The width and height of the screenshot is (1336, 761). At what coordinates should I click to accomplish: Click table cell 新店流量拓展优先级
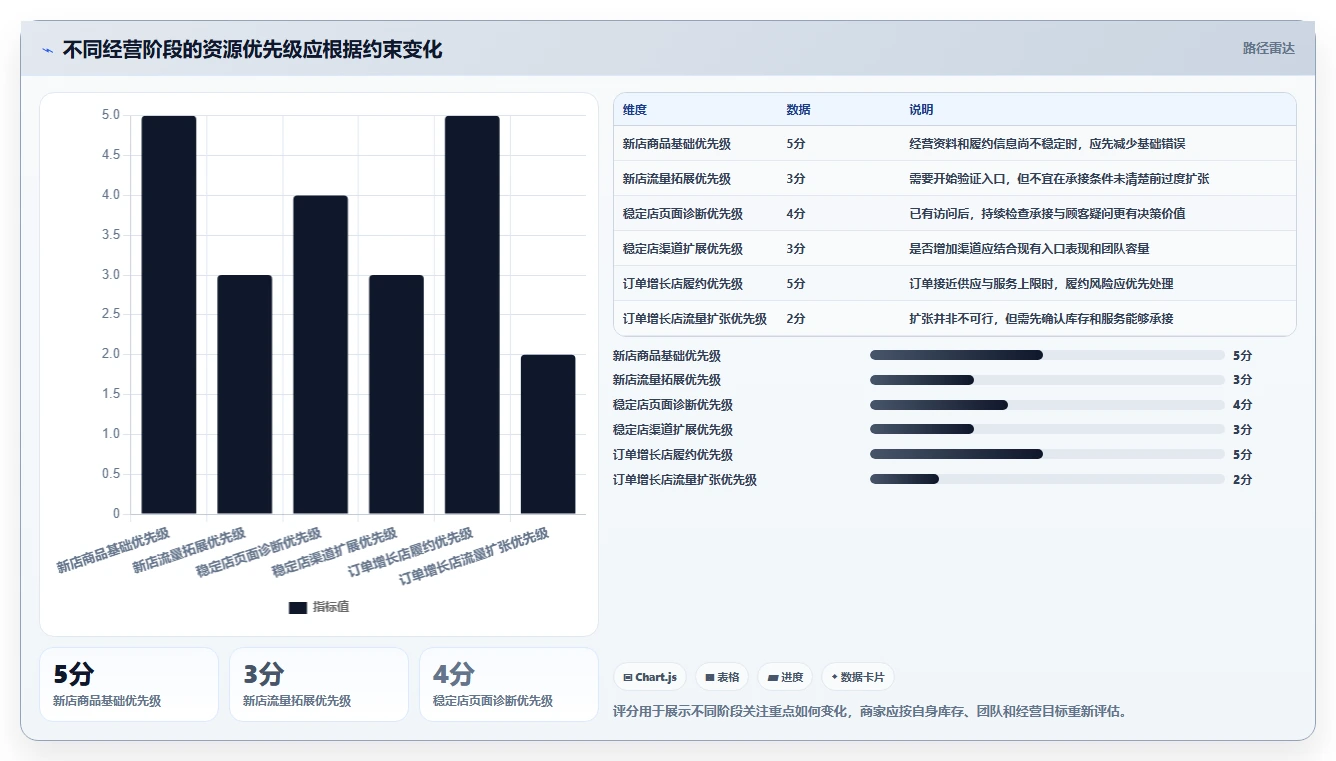676,179
